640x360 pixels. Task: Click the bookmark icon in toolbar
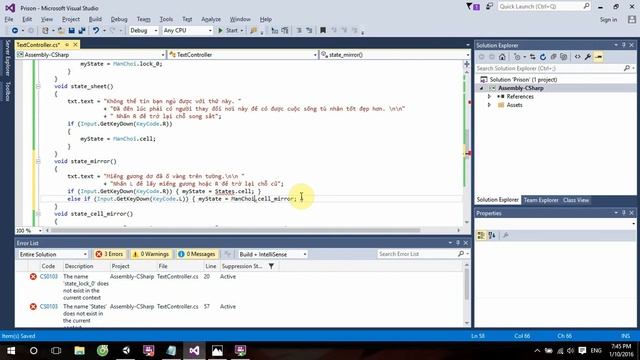coord(323,31)
